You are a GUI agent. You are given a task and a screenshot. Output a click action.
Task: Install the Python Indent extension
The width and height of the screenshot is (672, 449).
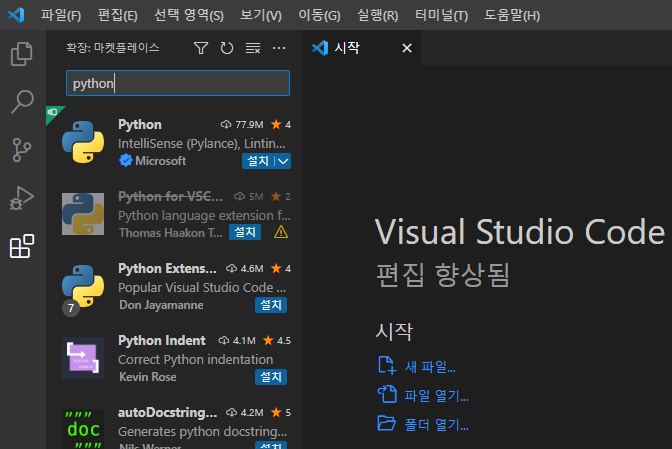click(271, 377)
